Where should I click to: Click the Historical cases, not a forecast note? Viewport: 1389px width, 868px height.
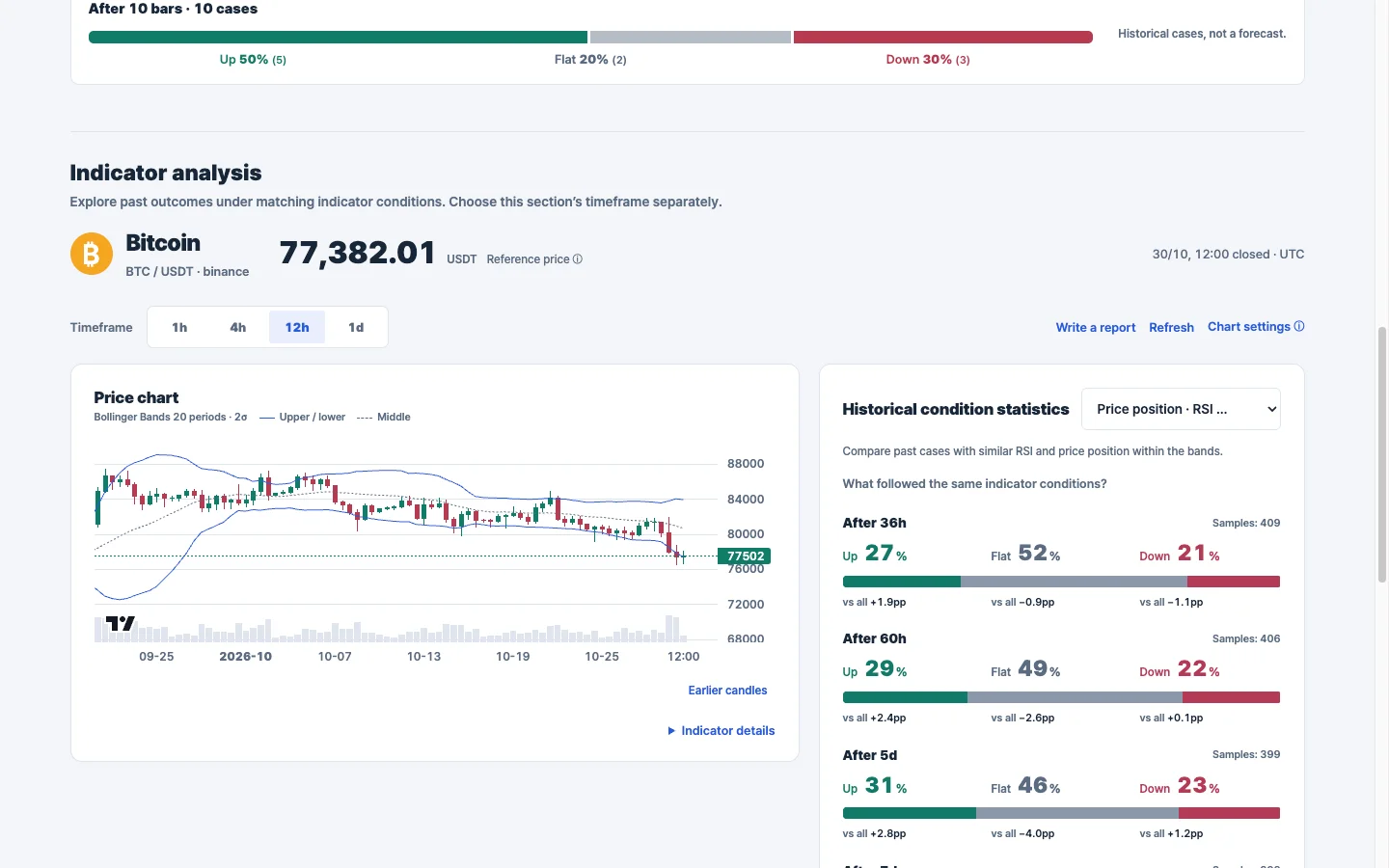pos(1202,34)
